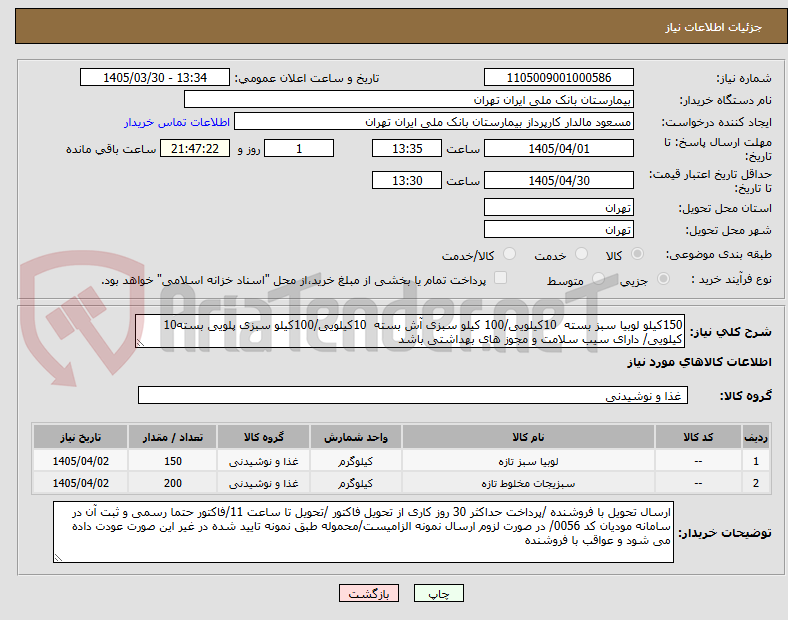The height and width of the screenshot is (620, 788).
Task: Toggle the اسناد خزانه اسلامی payment checkbox
Action: [x=501, y=278]
